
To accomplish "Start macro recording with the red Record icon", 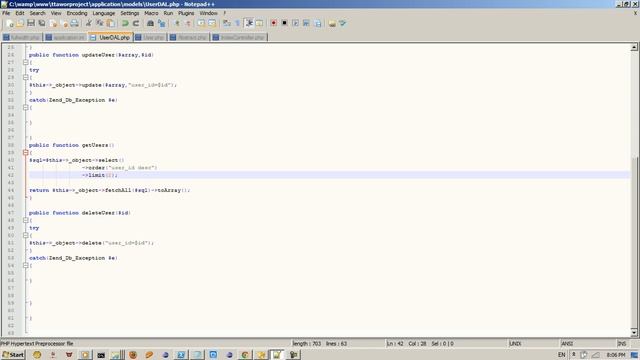I will [273, 23].
